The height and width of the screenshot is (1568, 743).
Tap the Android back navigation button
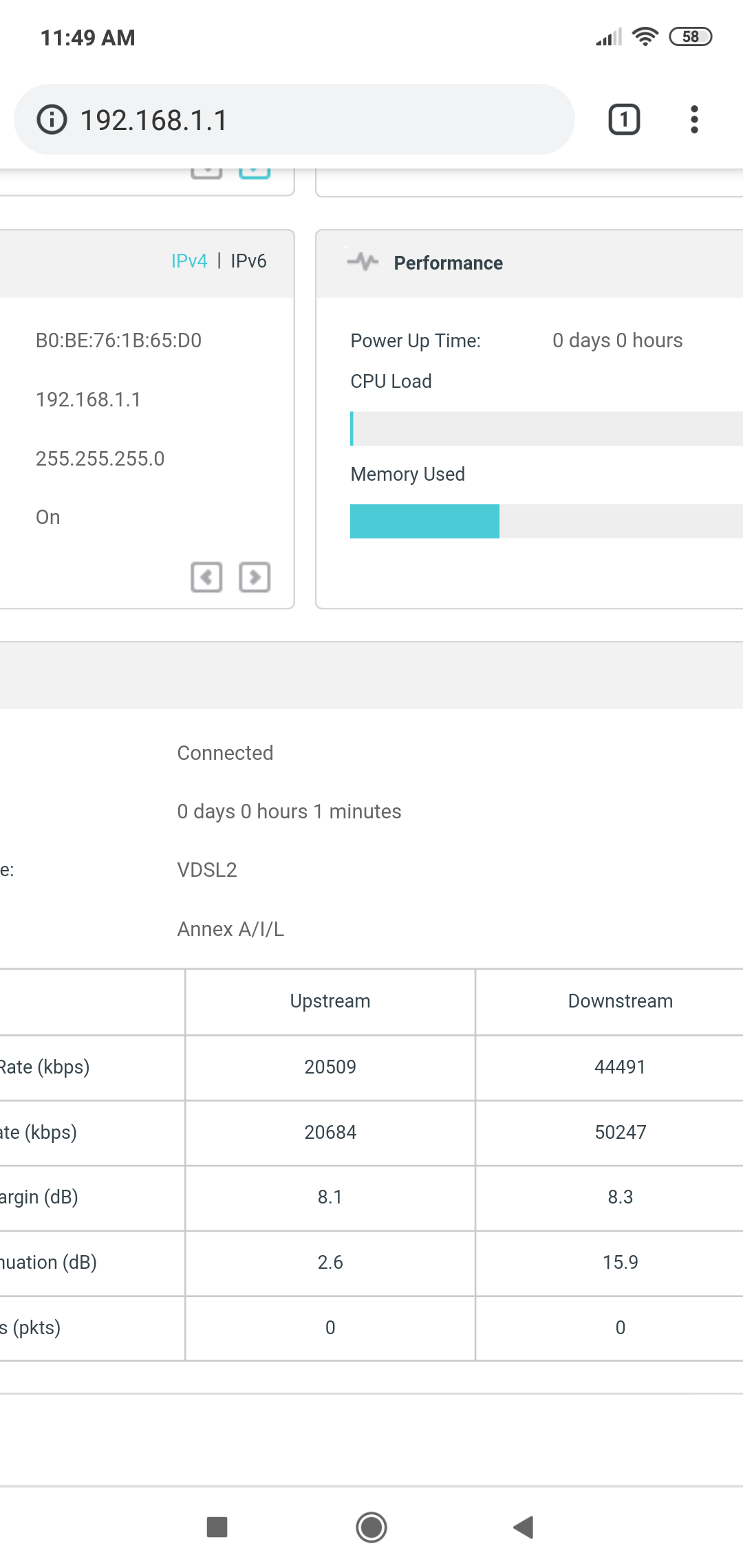coord(524,1527)
